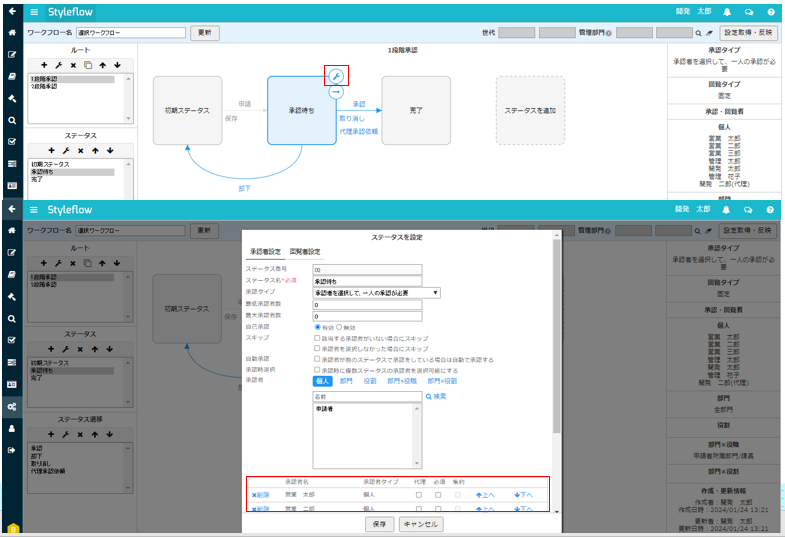
Task: Move route up in upper ルート toolbar
Action: pyautogui.click(x=103, y=65)
